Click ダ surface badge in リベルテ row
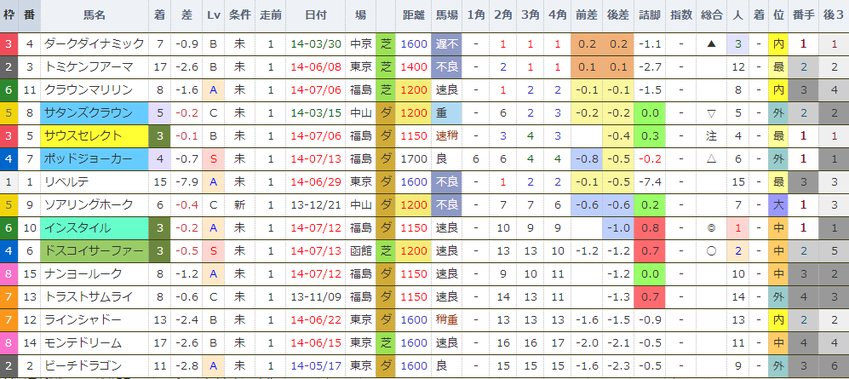 coord(387,182)
